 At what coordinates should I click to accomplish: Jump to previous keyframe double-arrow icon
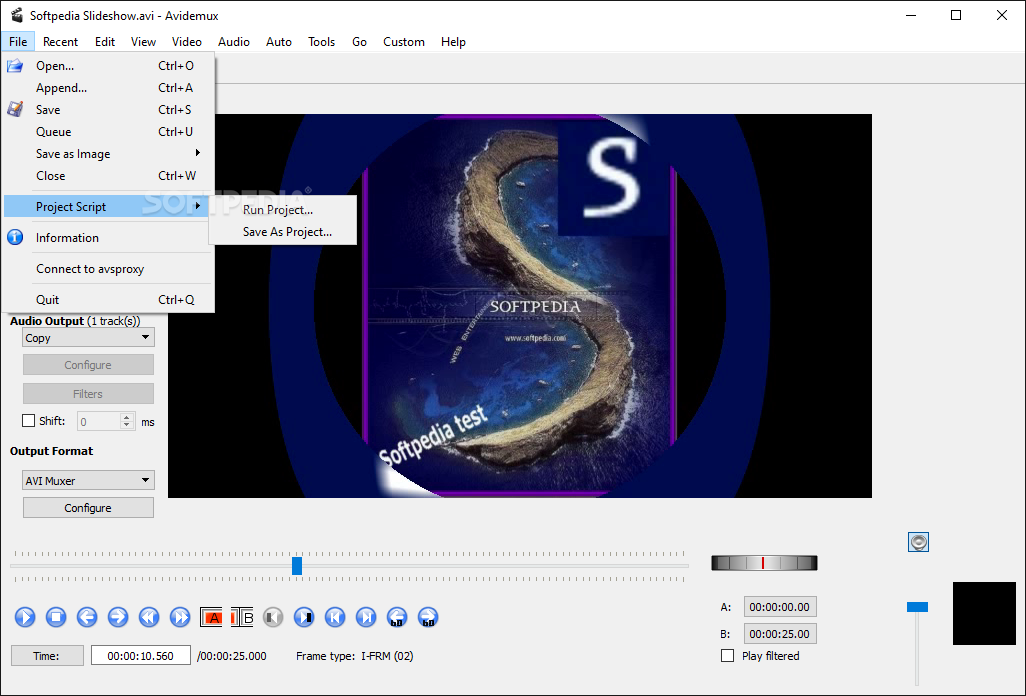click(x=149, y=617)
